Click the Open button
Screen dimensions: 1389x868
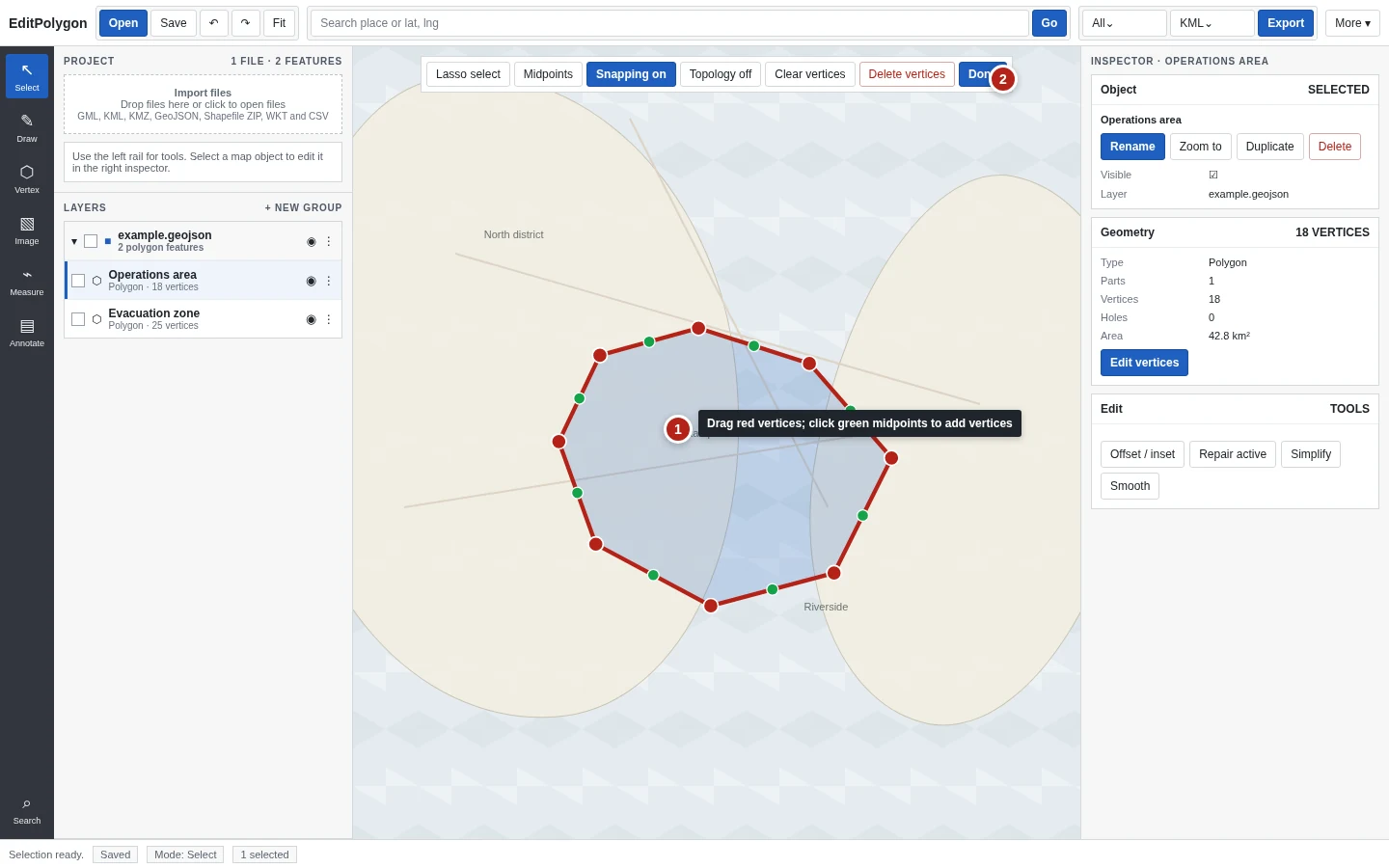[123, 23]
